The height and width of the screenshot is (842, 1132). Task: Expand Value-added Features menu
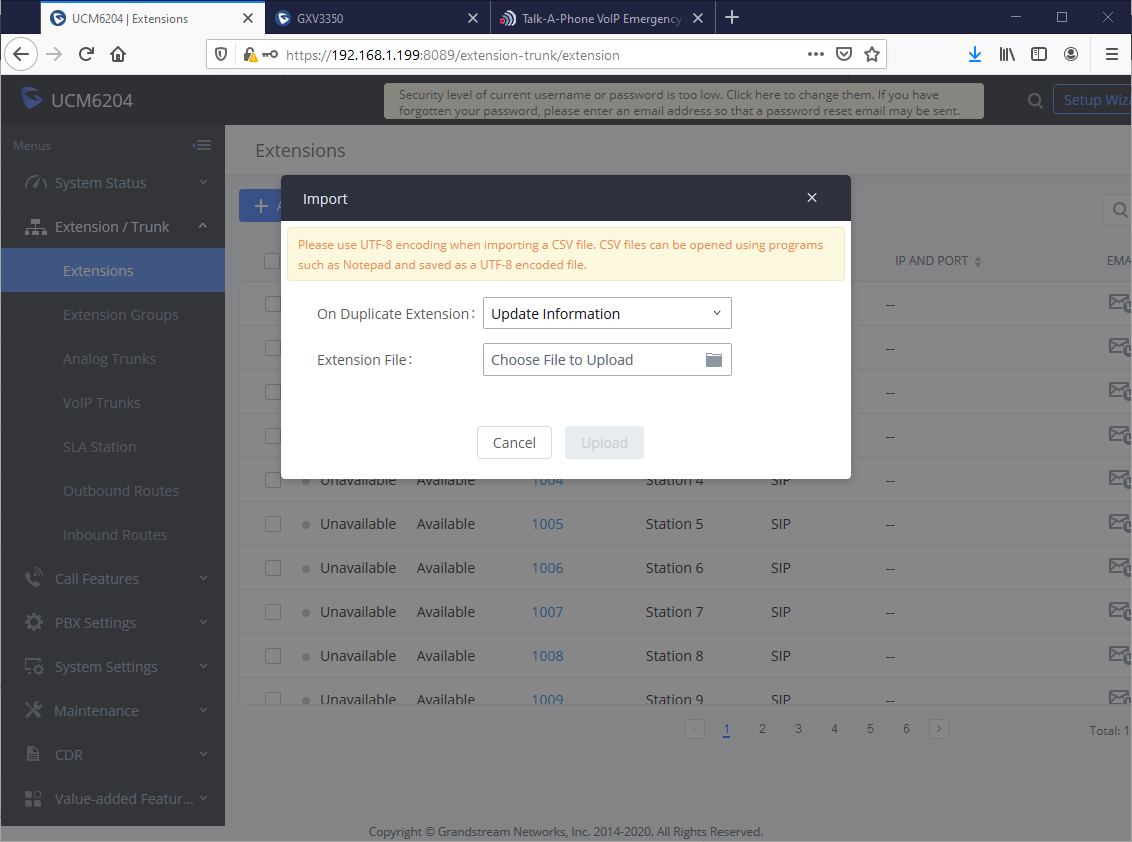[x=113, y=799]
